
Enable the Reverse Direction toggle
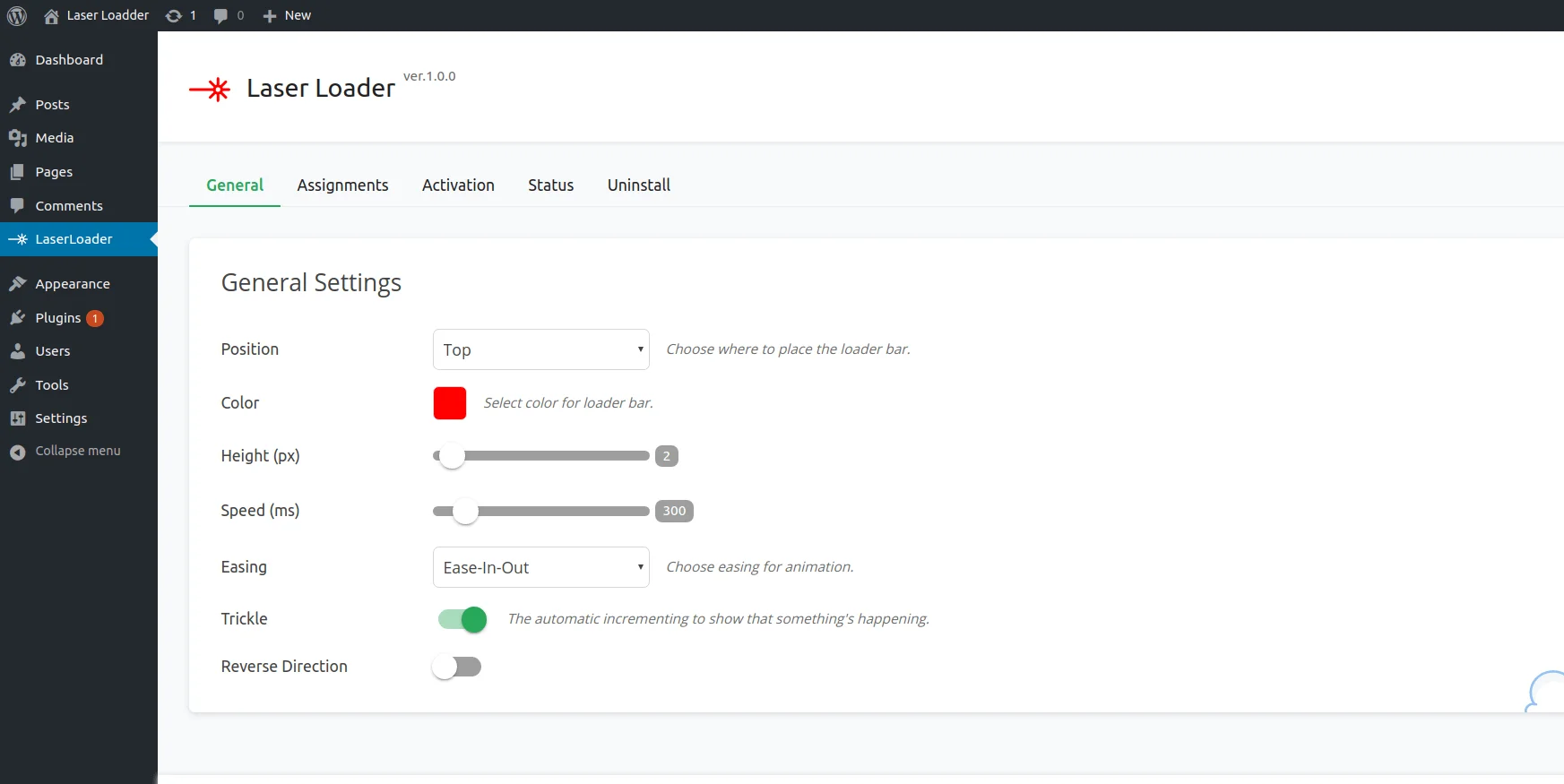(x=457, y=667)
